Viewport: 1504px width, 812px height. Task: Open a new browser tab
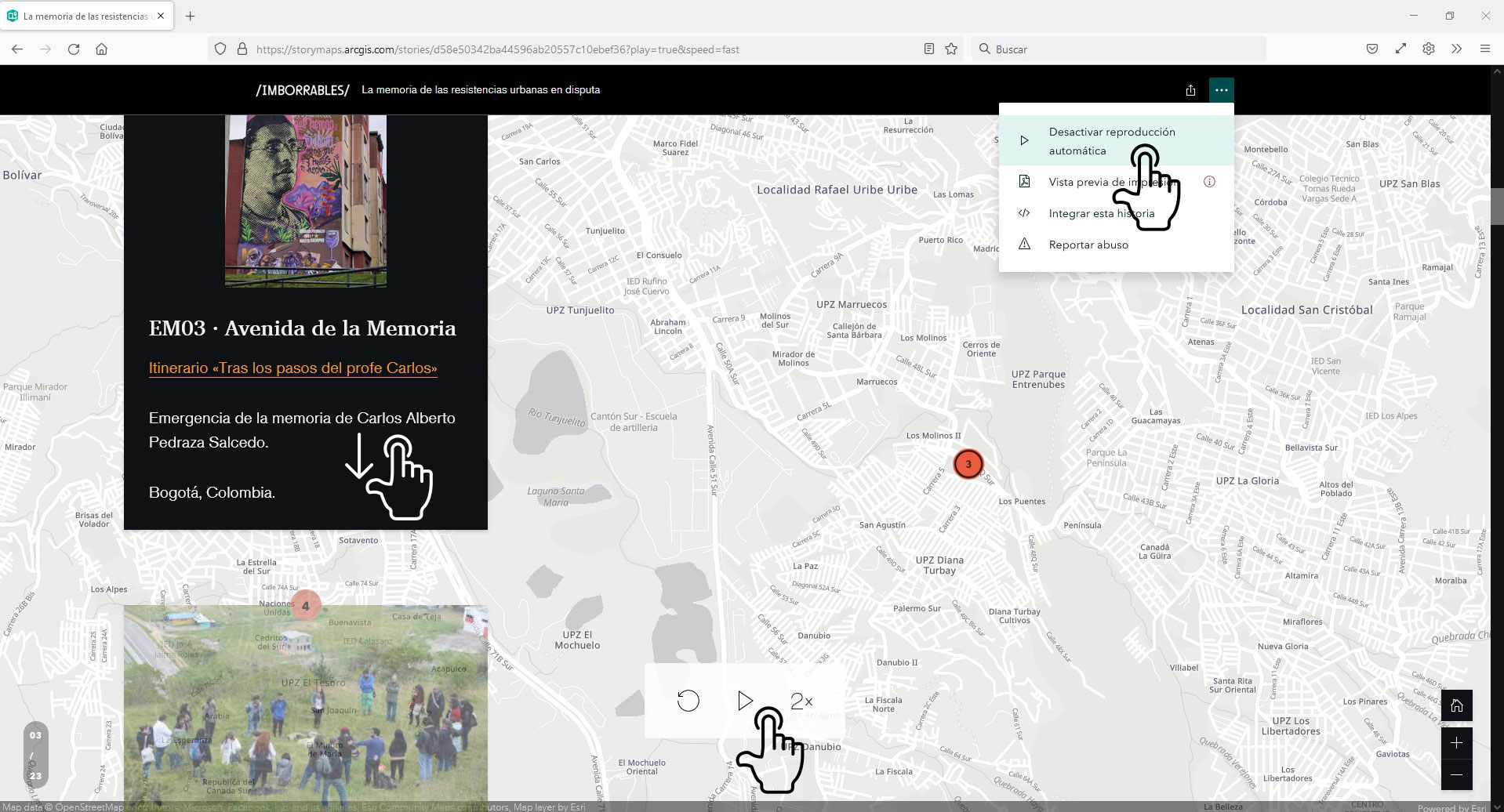pos(190,16)
